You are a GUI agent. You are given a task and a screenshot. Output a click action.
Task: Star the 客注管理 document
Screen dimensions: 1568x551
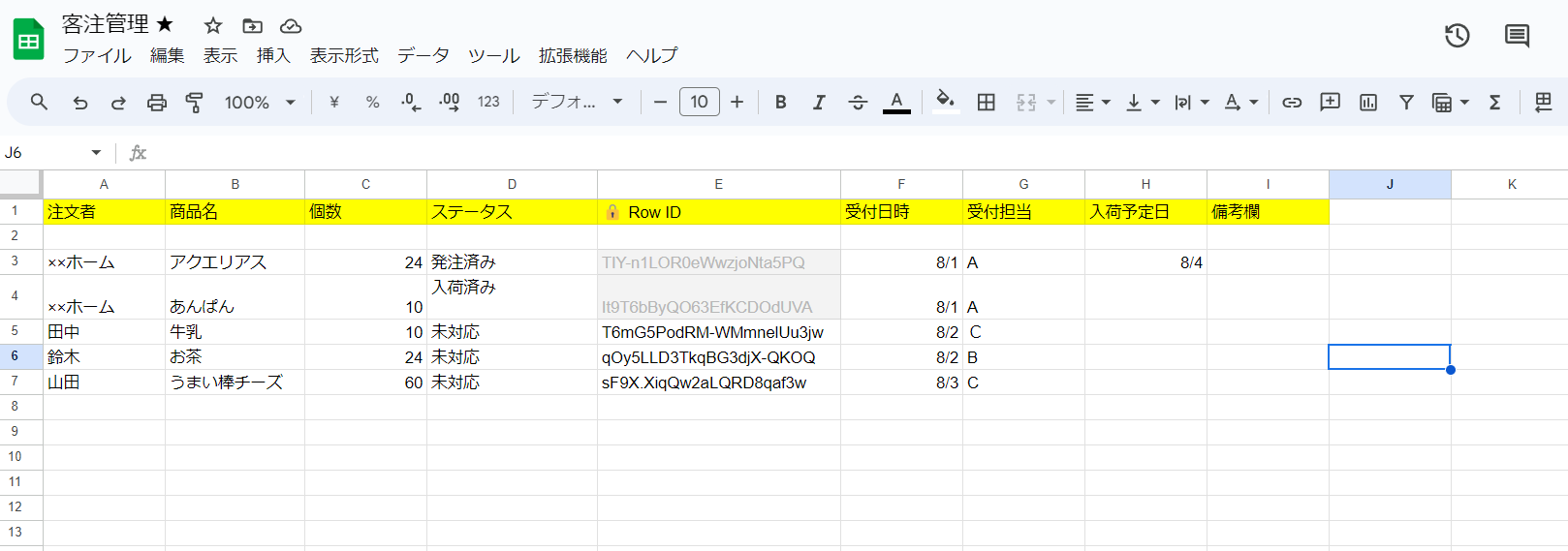click(x=213, y=25)
